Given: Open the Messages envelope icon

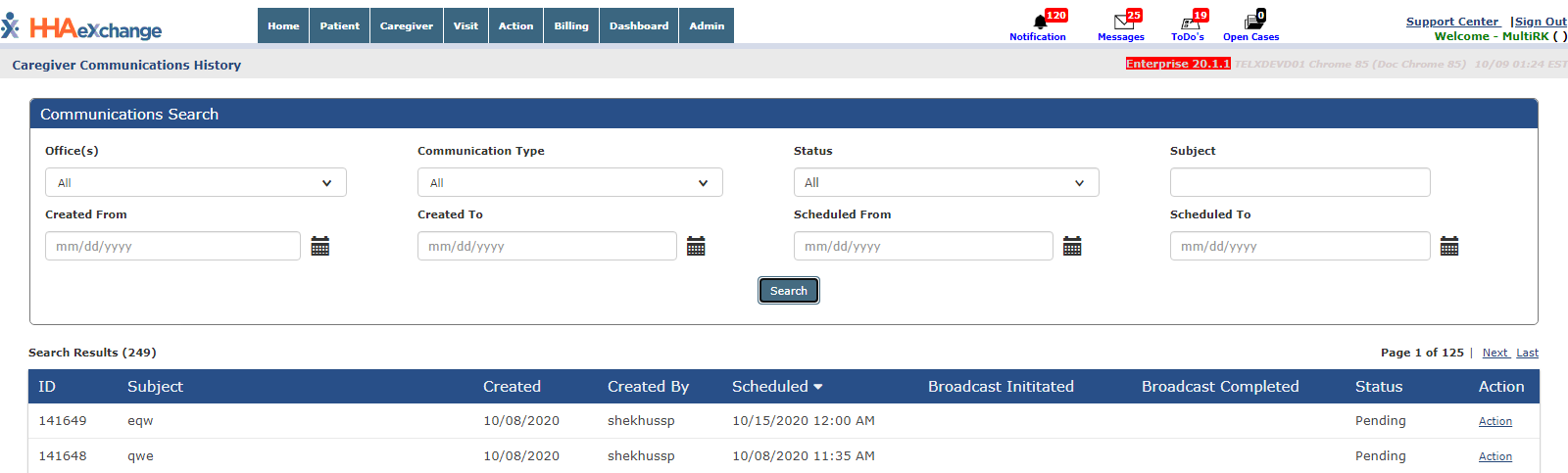Looking at the screenshot, I should 1123,23.
